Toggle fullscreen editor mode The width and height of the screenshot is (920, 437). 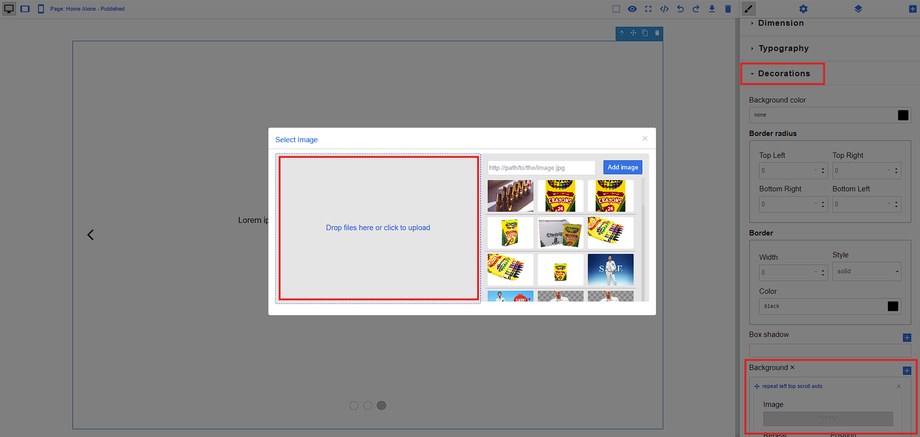[648, 9]
